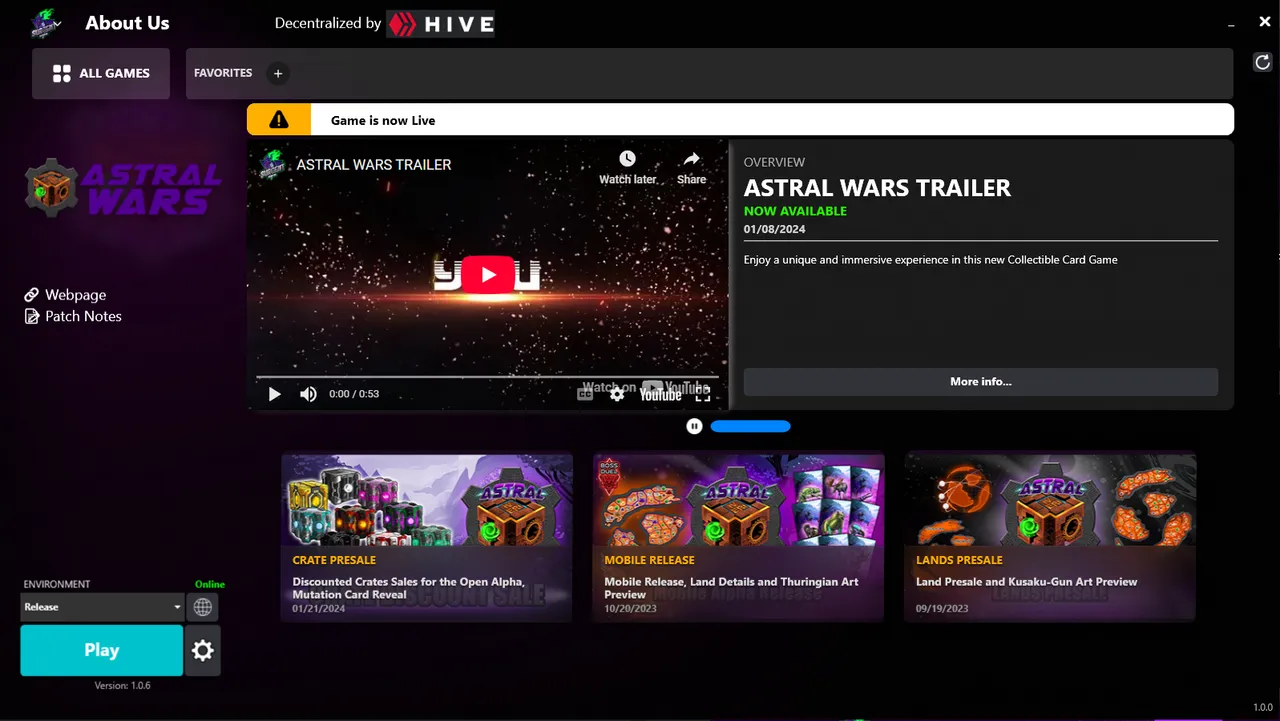1280x721 pixels.
Task: Toggle closed captions on the video
Action: [585, 394]
